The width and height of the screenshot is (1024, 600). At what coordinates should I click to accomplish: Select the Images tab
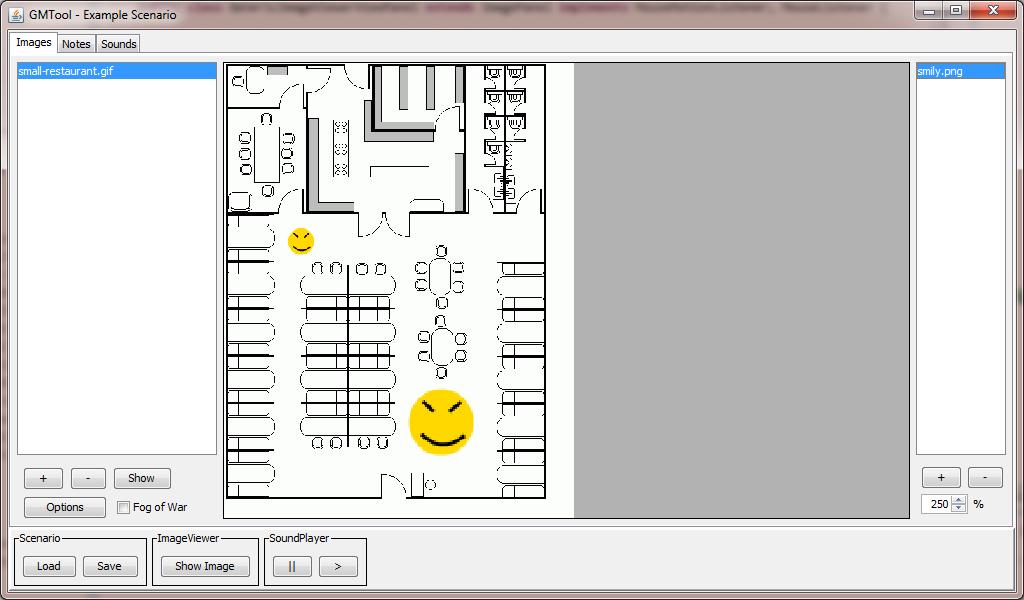click(x=34, y=43)
